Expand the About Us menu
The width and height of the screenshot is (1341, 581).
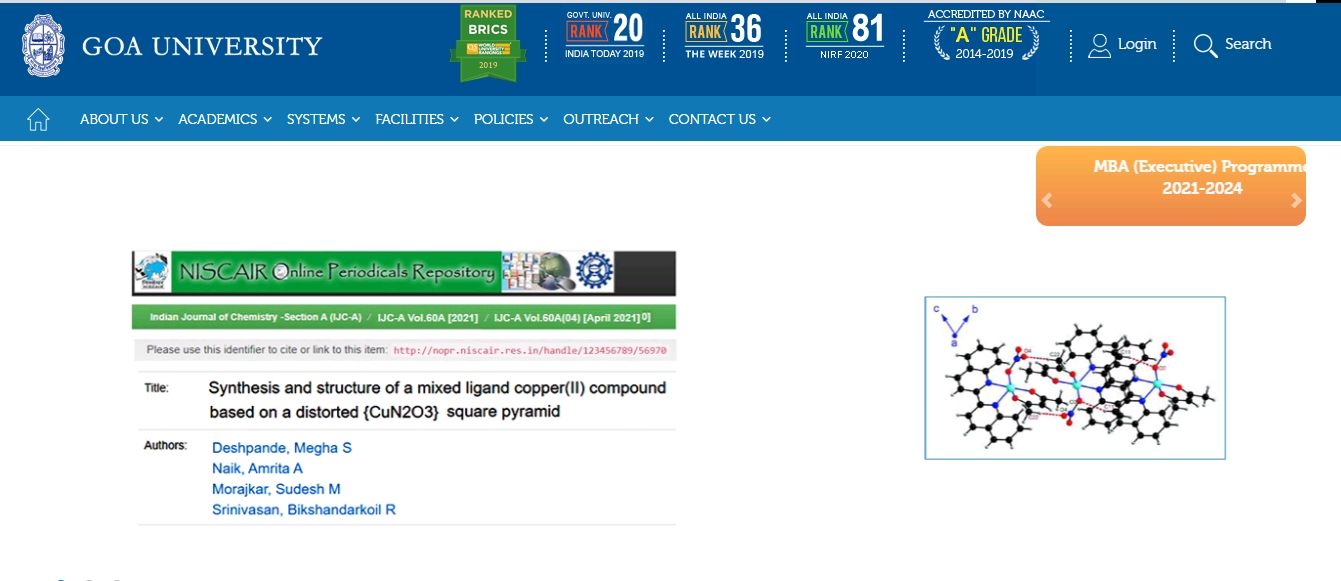[121, 119]
